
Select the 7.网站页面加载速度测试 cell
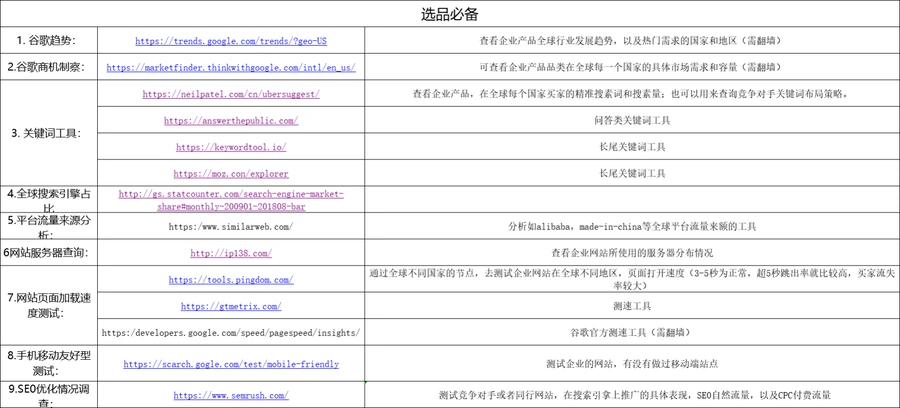pos(49,305)
